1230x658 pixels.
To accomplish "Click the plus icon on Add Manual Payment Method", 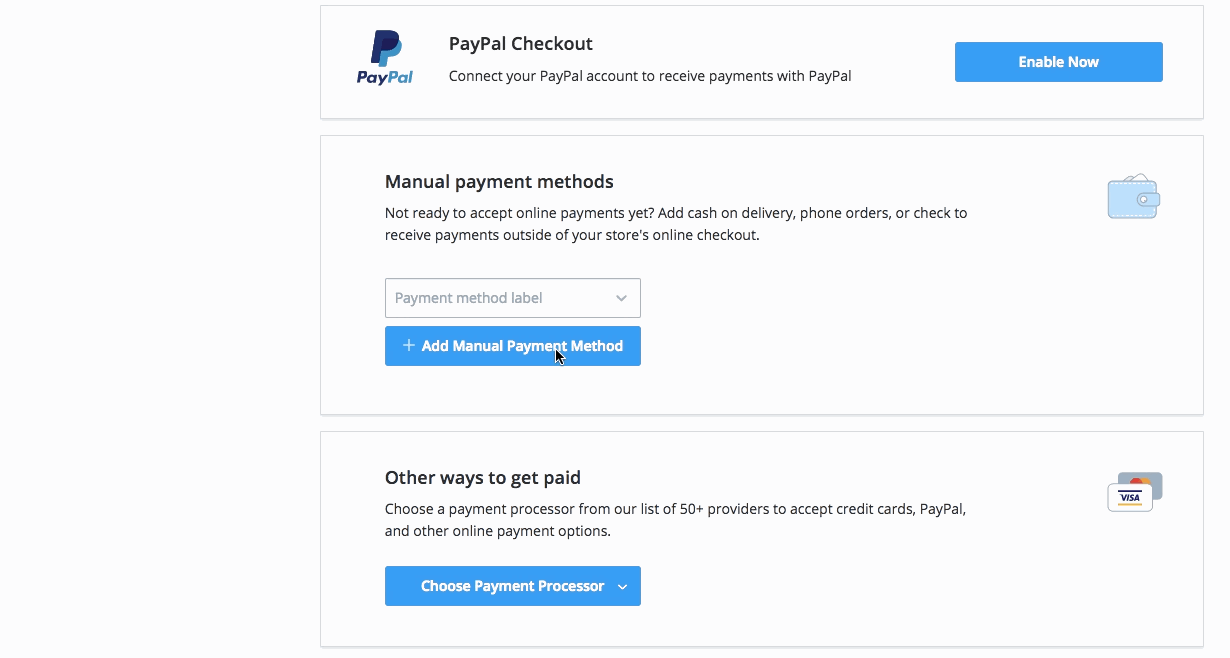I will (408, 346).
